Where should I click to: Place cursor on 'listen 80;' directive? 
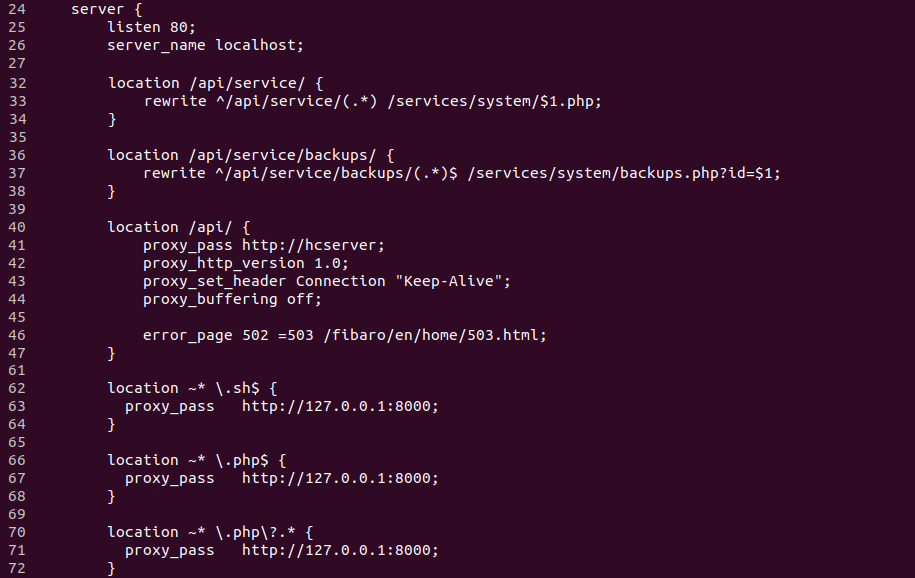[148, 27]
